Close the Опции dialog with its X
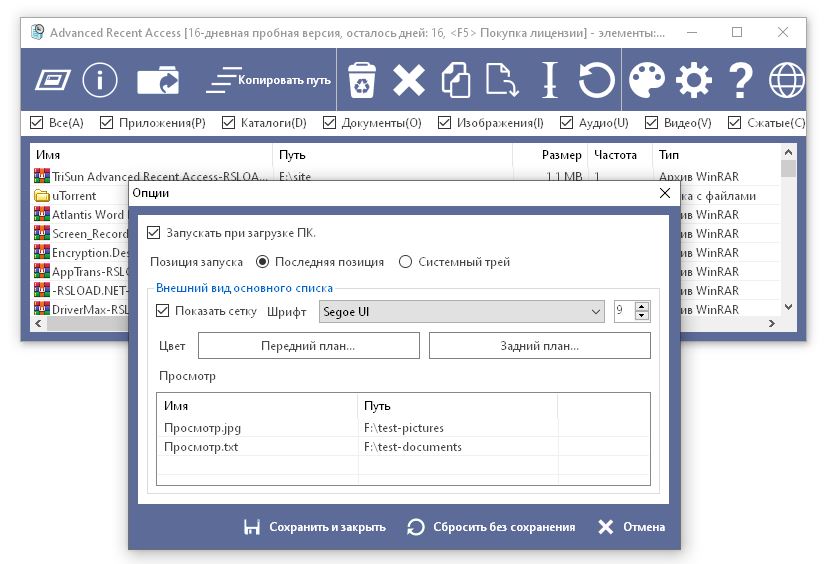 pos(665,193)
